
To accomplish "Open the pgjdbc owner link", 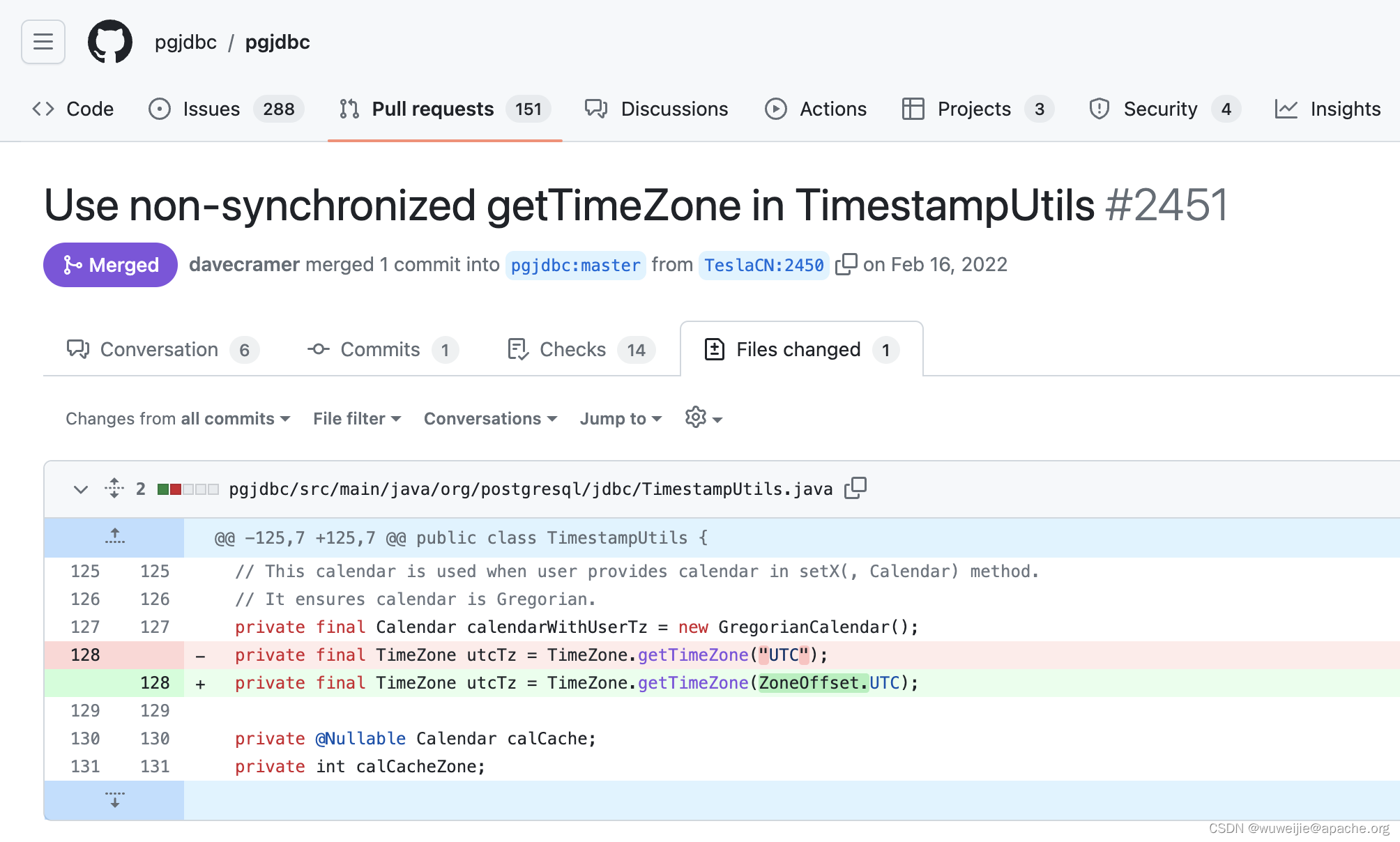I will pos(185,42).
